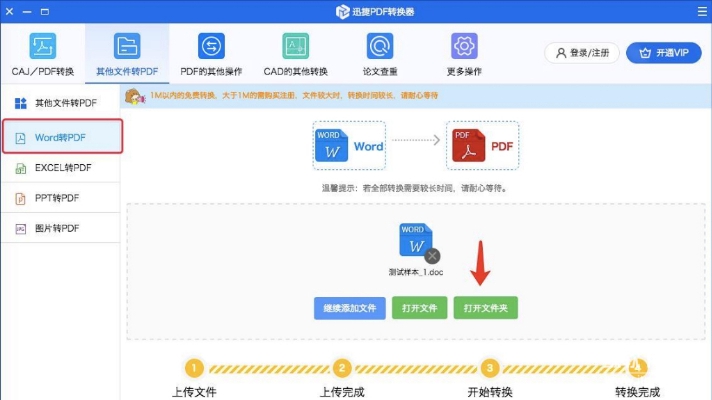Click the 打开文件 green button
Screen dimensions: 712x400
(x=420, y=308)
